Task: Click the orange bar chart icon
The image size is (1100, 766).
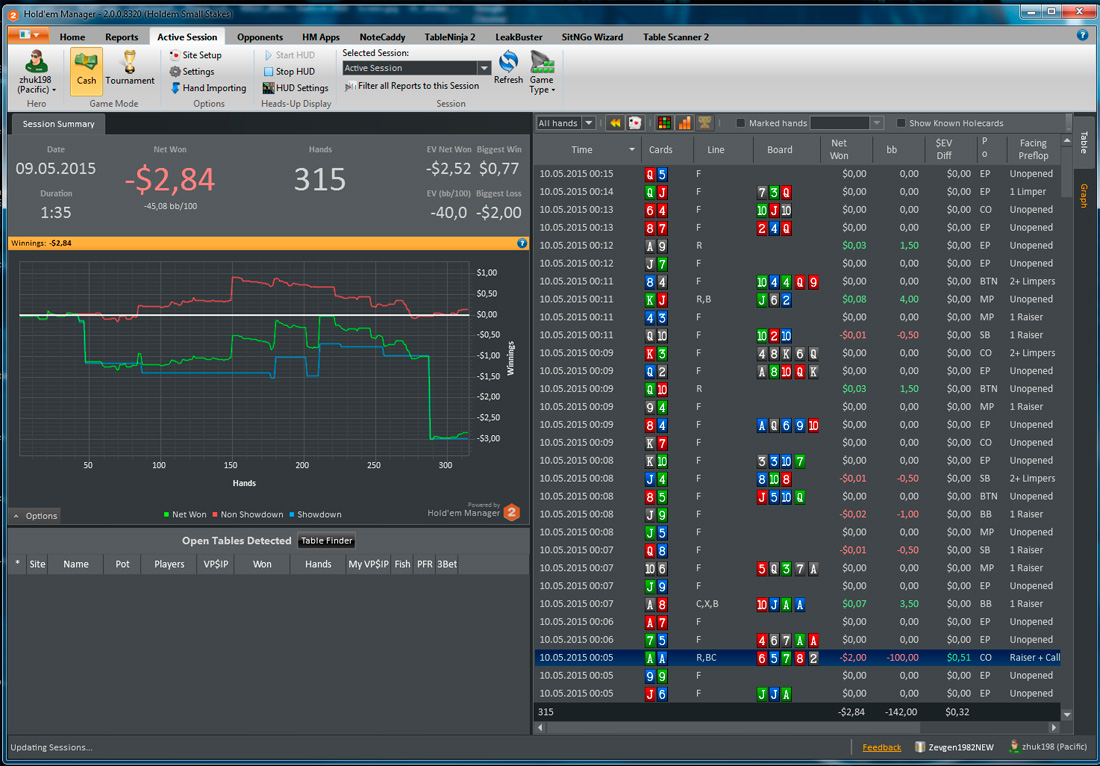Action: [685, 123]
